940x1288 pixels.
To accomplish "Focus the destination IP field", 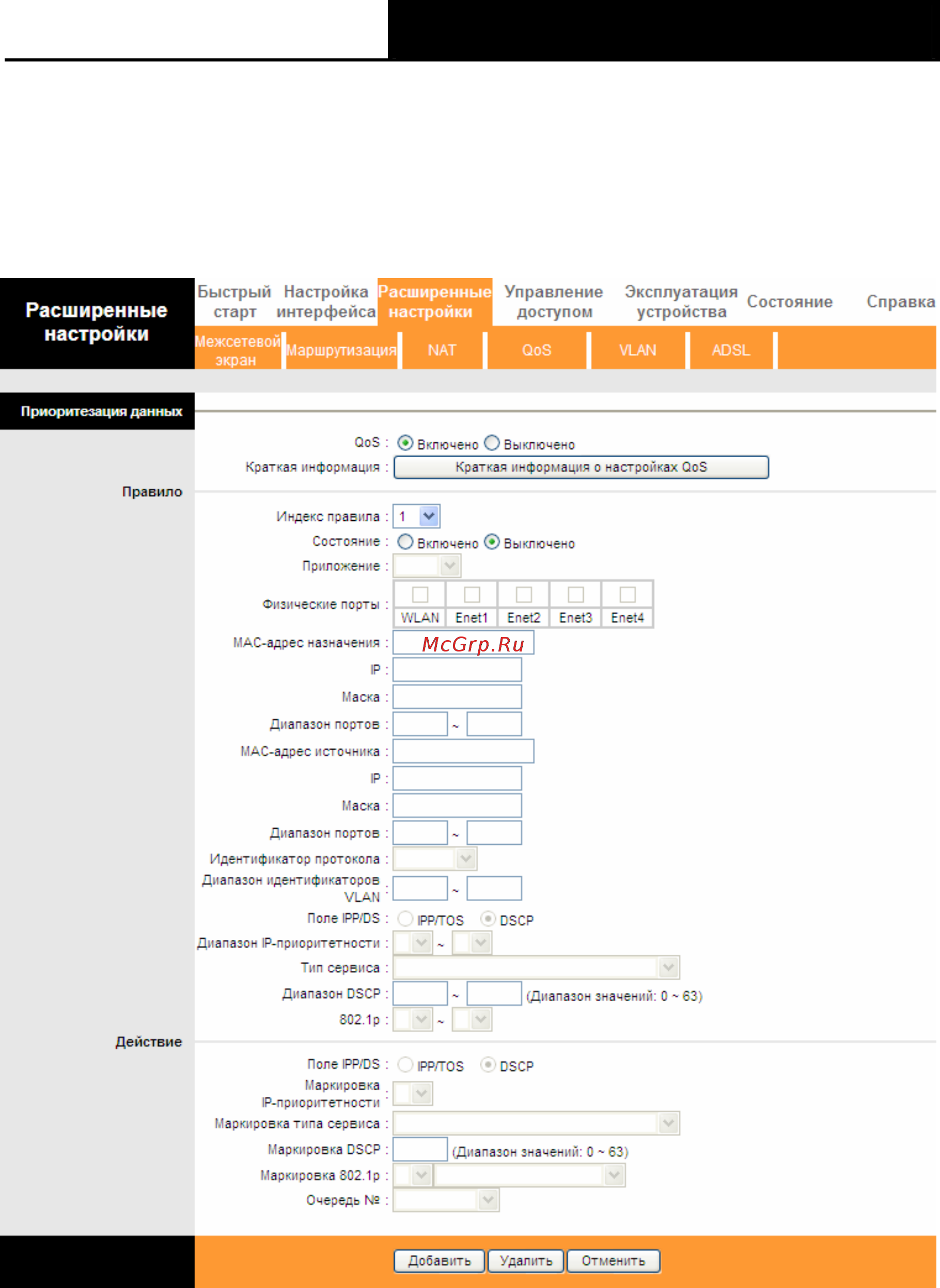I will click(x=457, y=670).
